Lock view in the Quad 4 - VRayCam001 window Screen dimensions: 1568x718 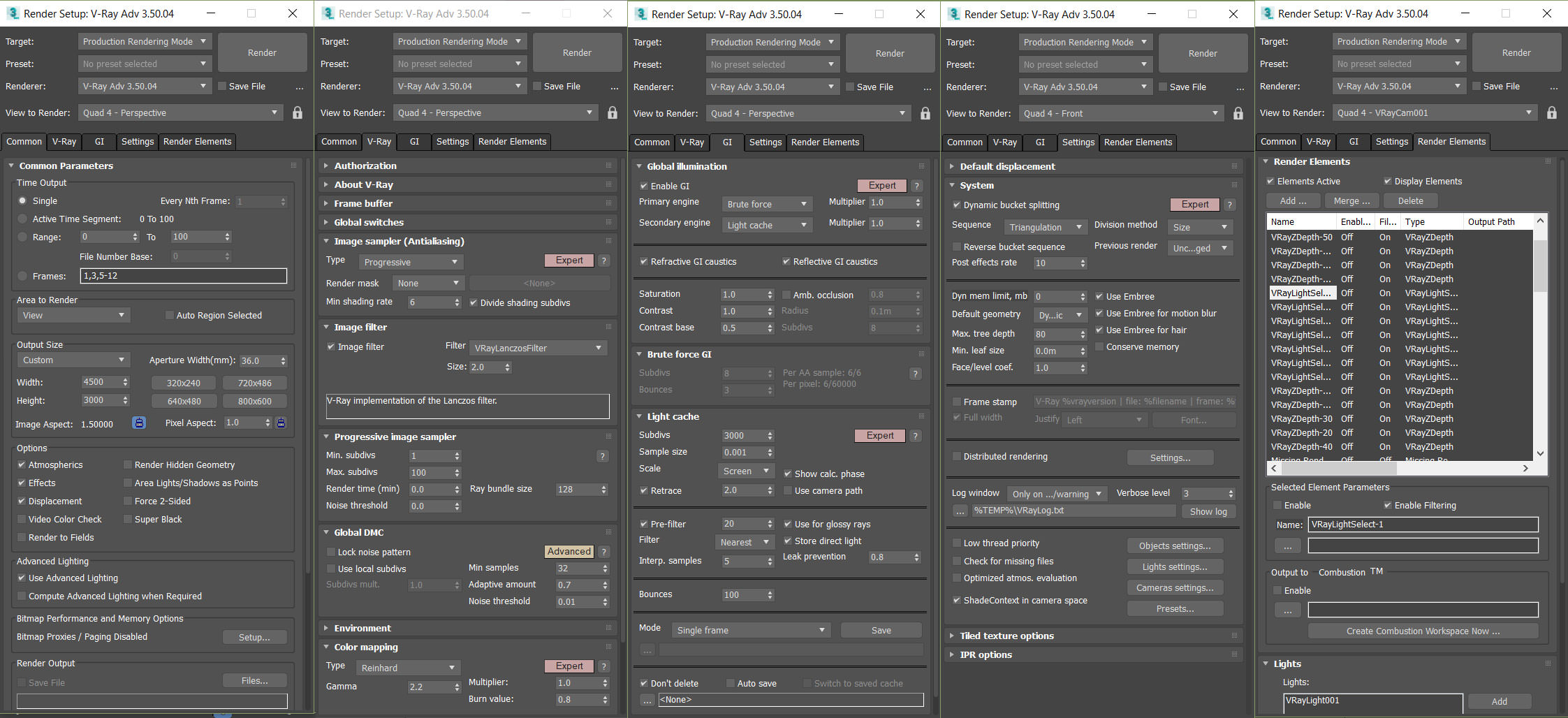point(1551,112)
